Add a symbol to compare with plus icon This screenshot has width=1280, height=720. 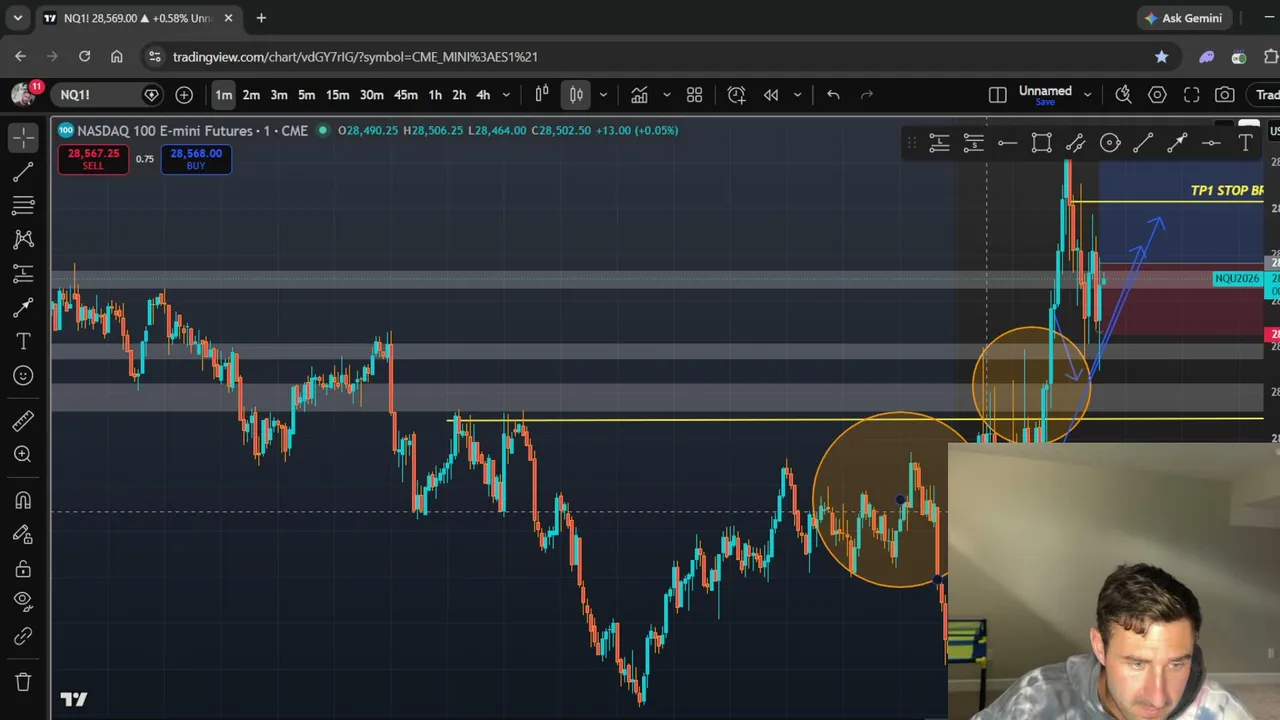pyautogui.click(x=184, y=95)
